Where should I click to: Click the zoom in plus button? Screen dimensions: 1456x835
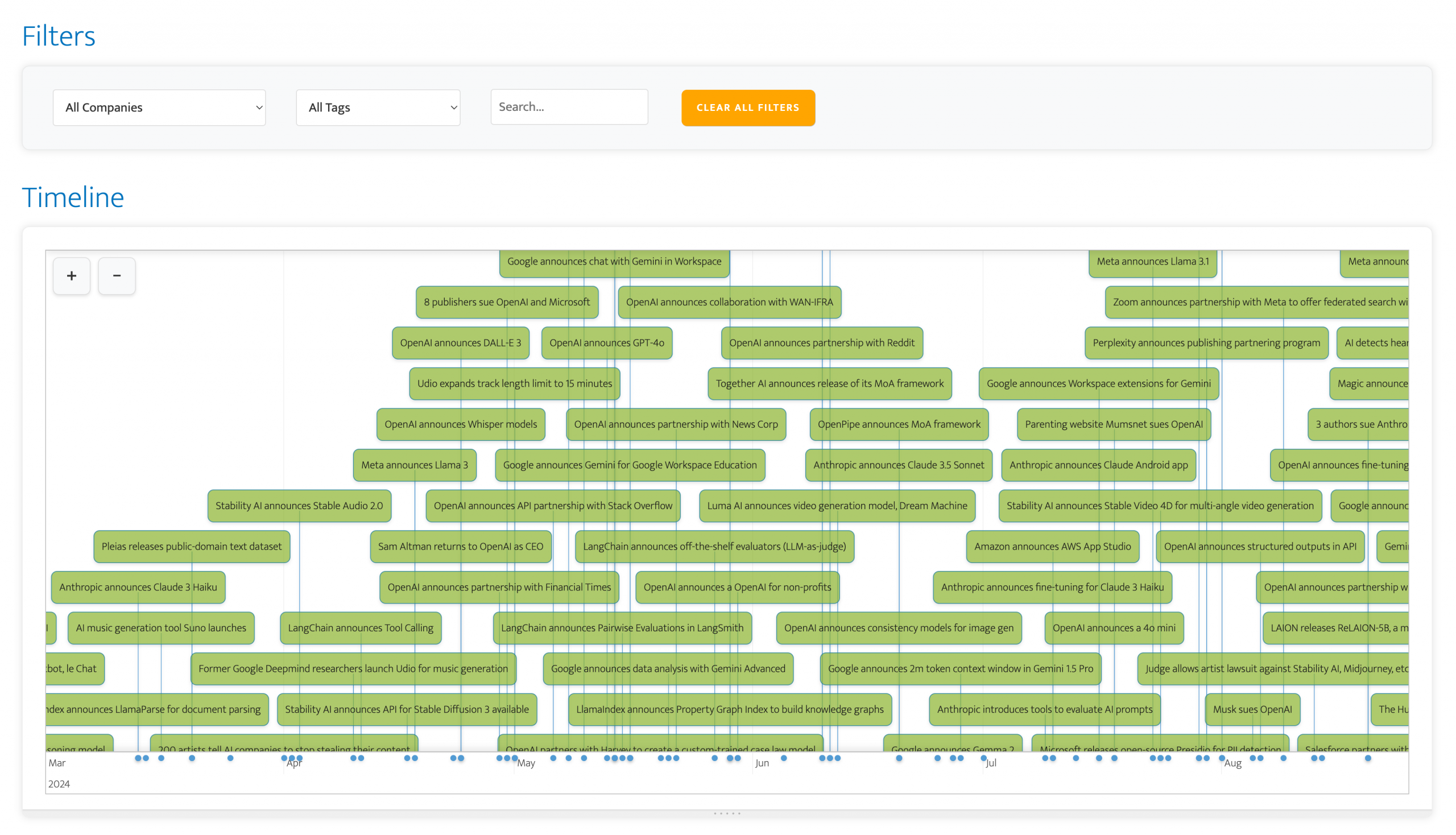71,276
